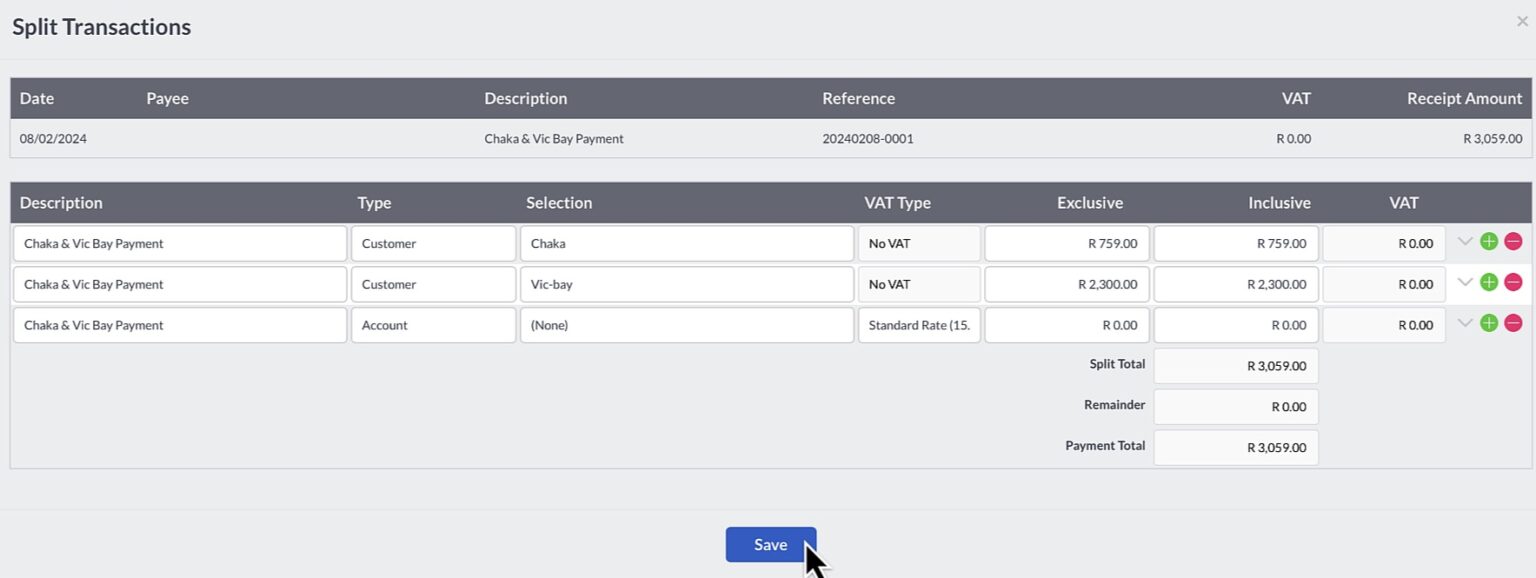The height and width of the screenshot is (578, 1536).
Task: Expand the chevron on the Account row
Action: [1464, 323]
